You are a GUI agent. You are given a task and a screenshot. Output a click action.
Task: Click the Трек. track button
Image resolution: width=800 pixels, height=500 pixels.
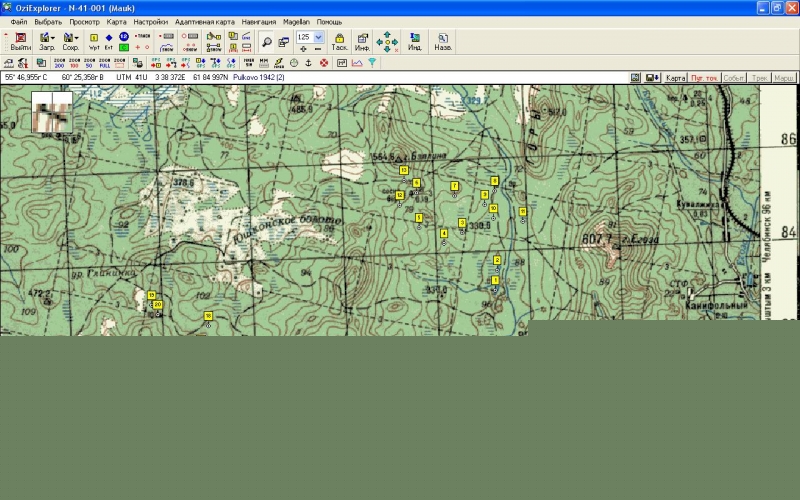(x=759, y=77)
